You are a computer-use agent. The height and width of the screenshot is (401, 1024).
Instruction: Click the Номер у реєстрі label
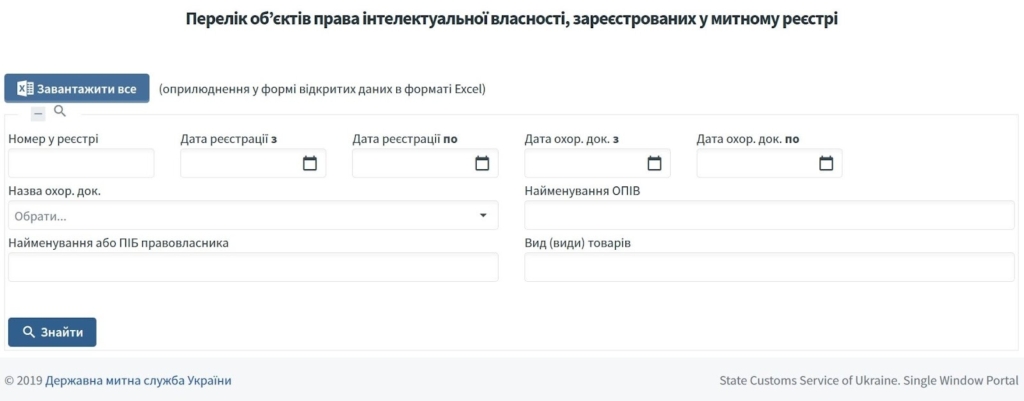54,138
